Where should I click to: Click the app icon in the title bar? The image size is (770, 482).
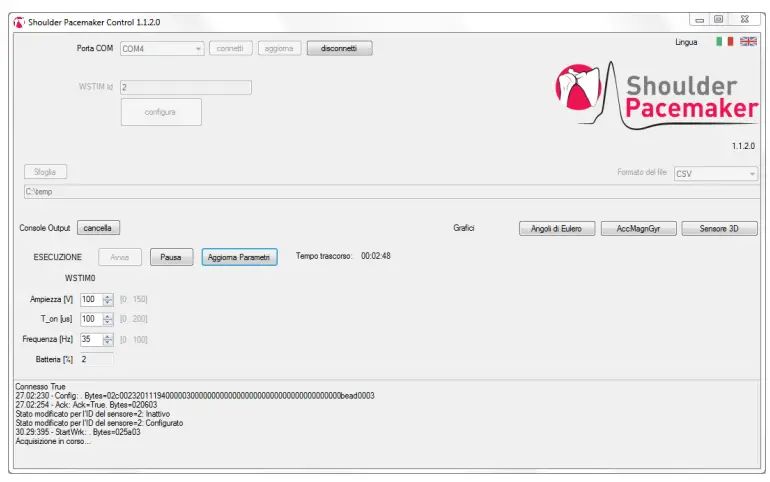click(19, 22)
